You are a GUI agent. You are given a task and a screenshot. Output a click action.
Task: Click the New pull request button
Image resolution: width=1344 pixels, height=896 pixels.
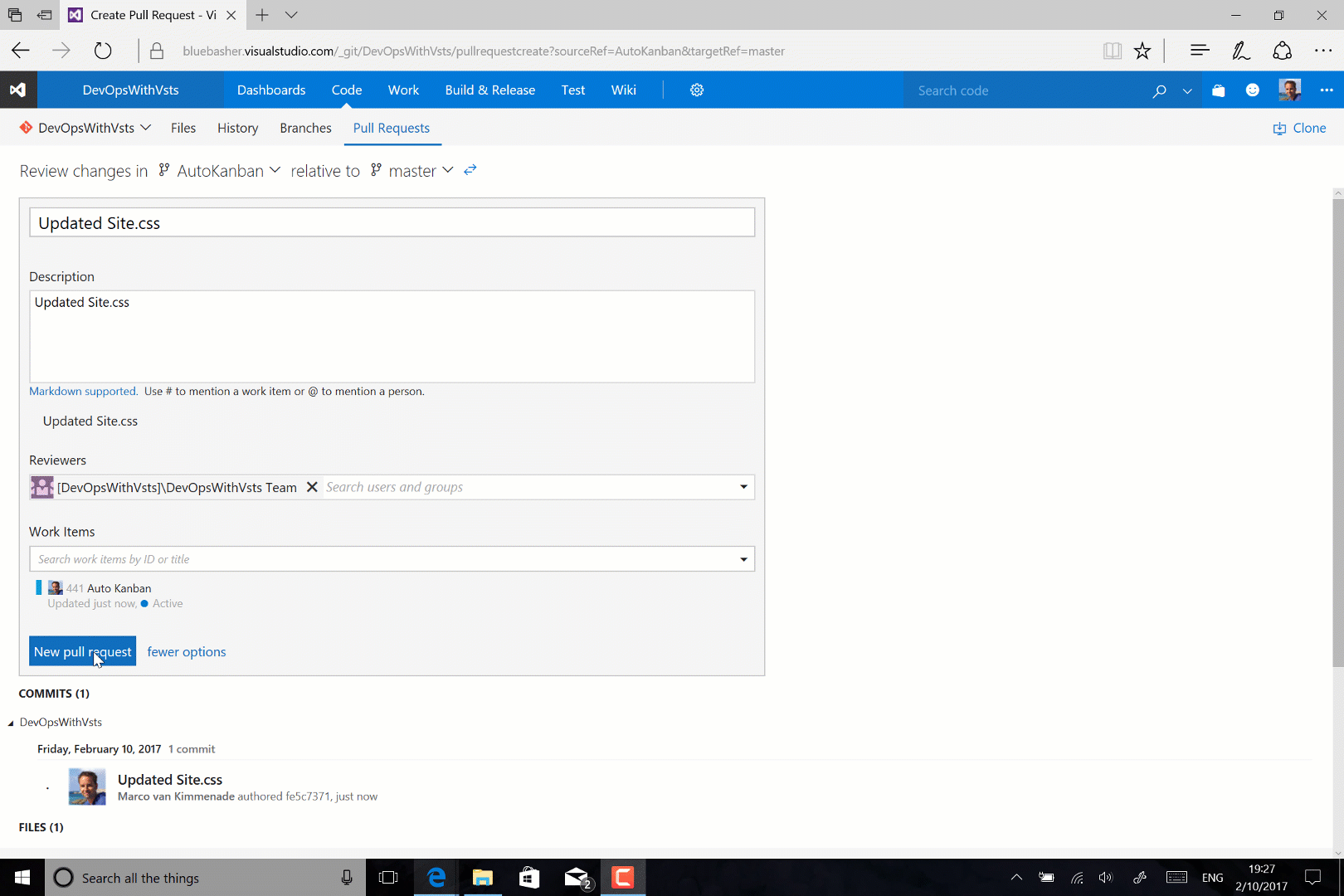(x=82, y=651)
